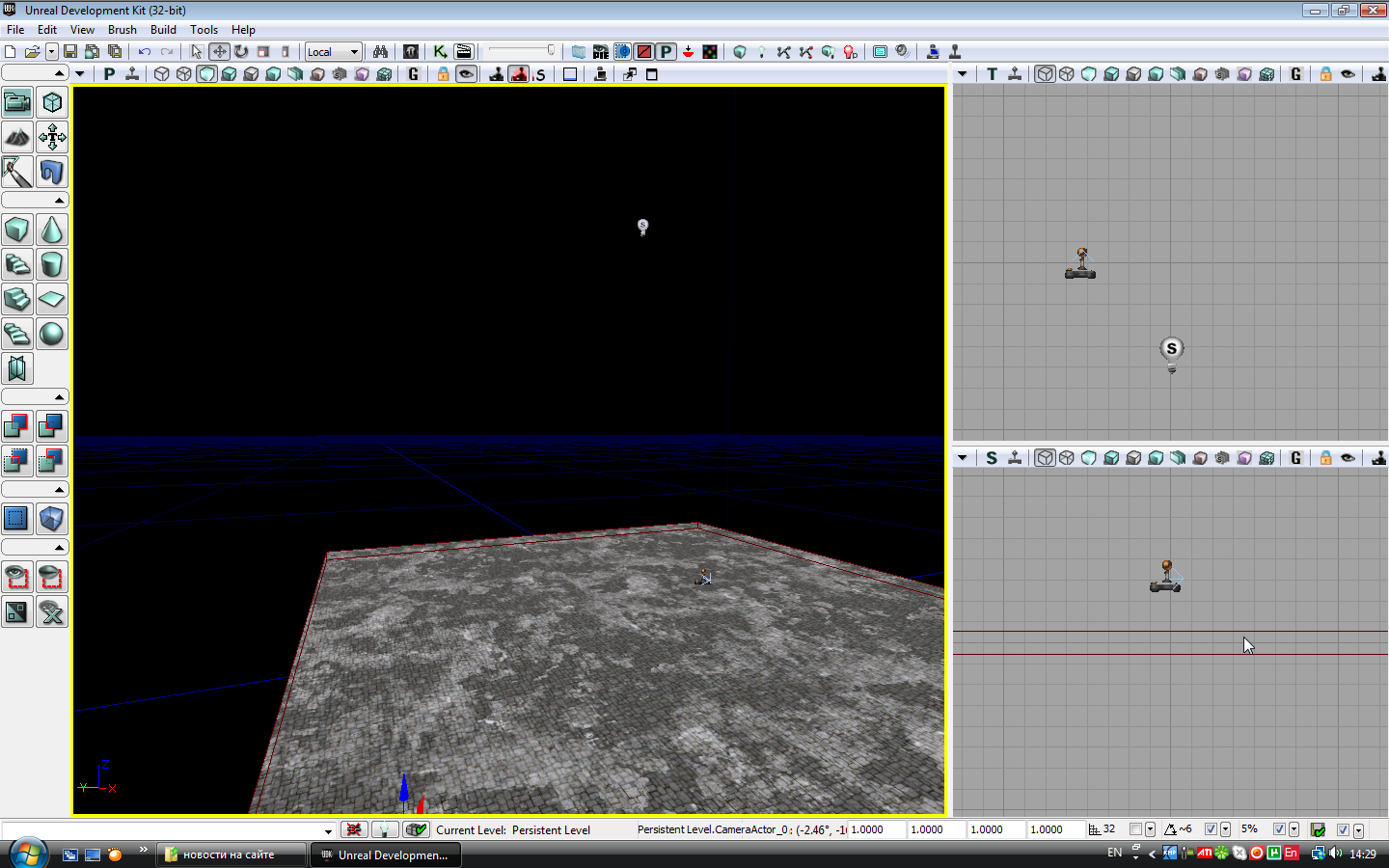The width and height of the screenshot is (1389, 868).
Task: Toggle the rotation grid snap checkbox
Action: [1211, 829]
